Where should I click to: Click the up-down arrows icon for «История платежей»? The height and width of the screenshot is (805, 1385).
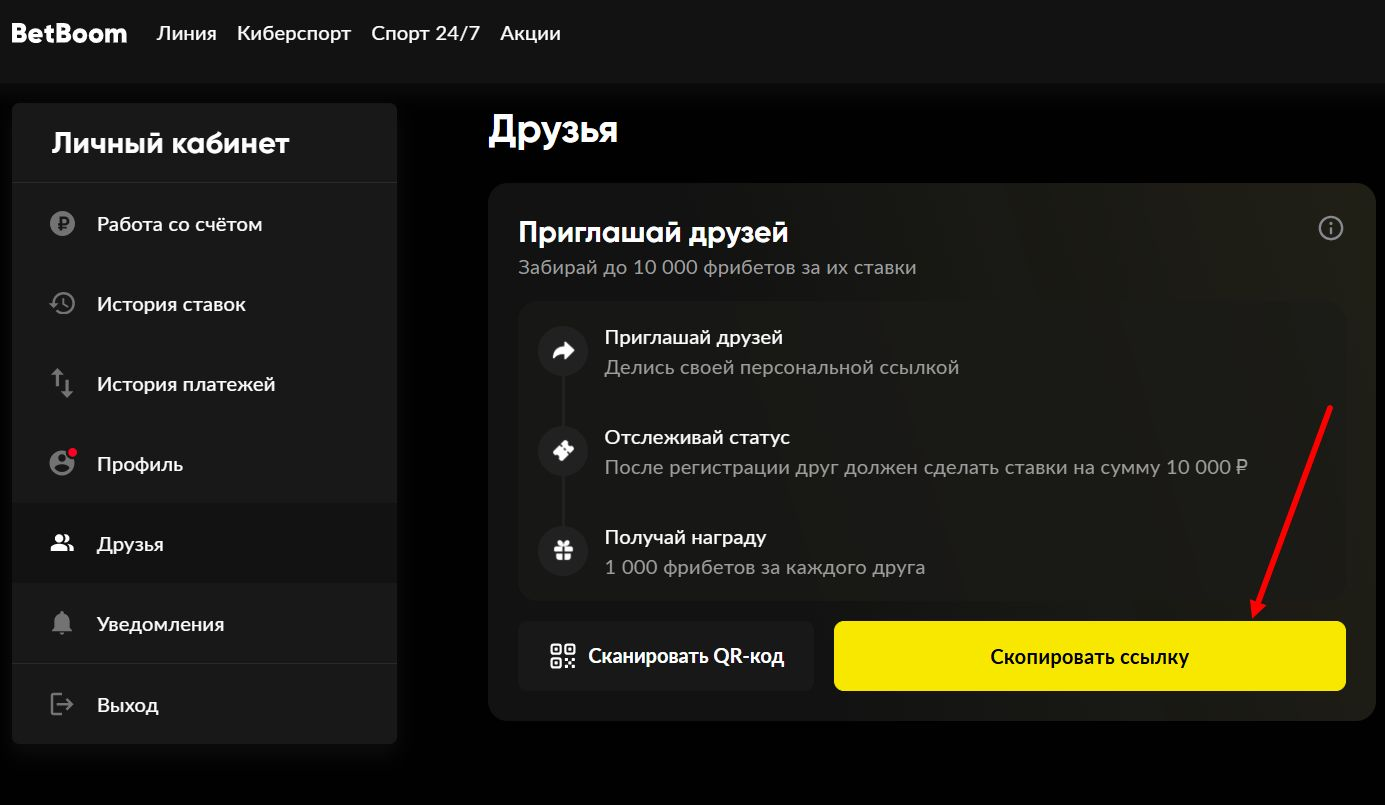(62, 383)
